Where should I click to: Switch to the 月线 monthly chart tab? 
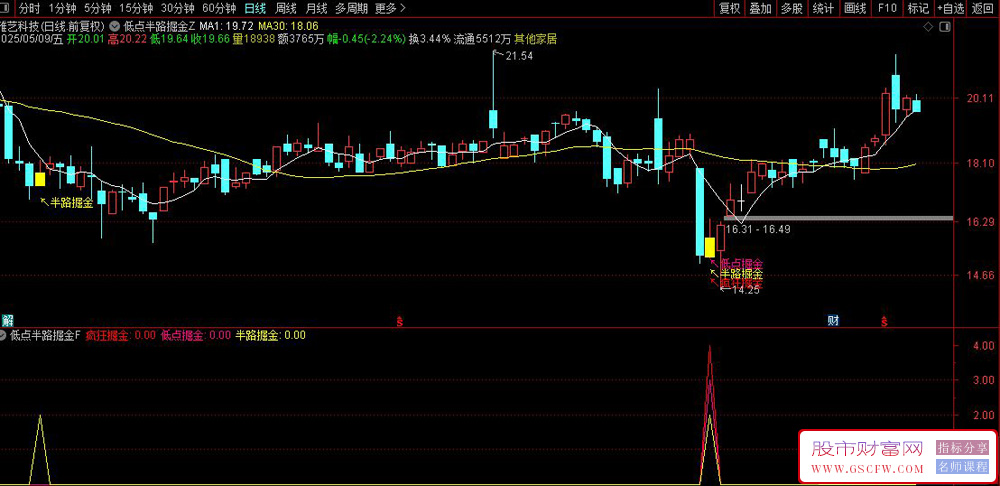click(x=316, y=8)
